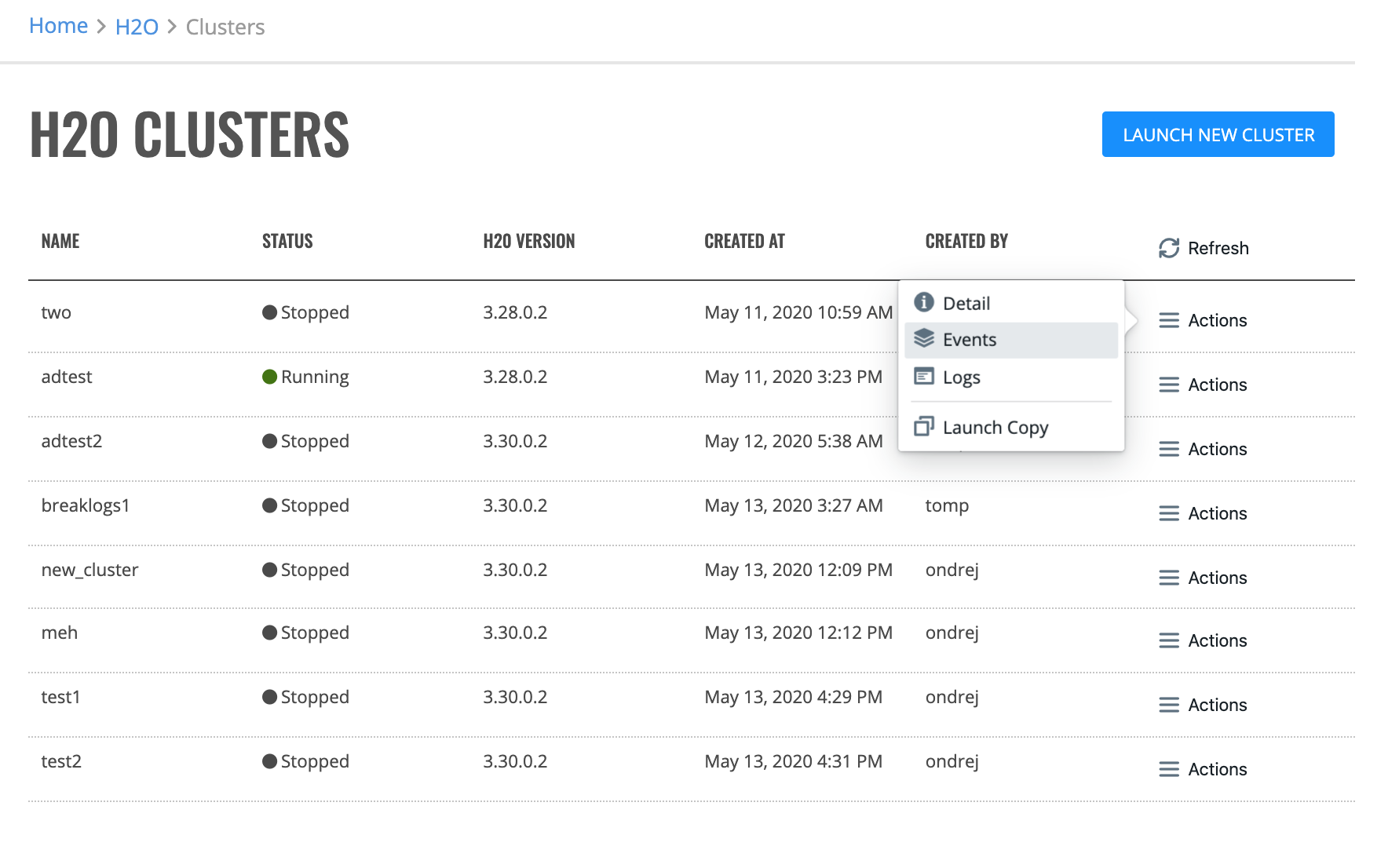
Task: Click 'May 12, 2020 5:38 AM' date
Action: point(793,441)
